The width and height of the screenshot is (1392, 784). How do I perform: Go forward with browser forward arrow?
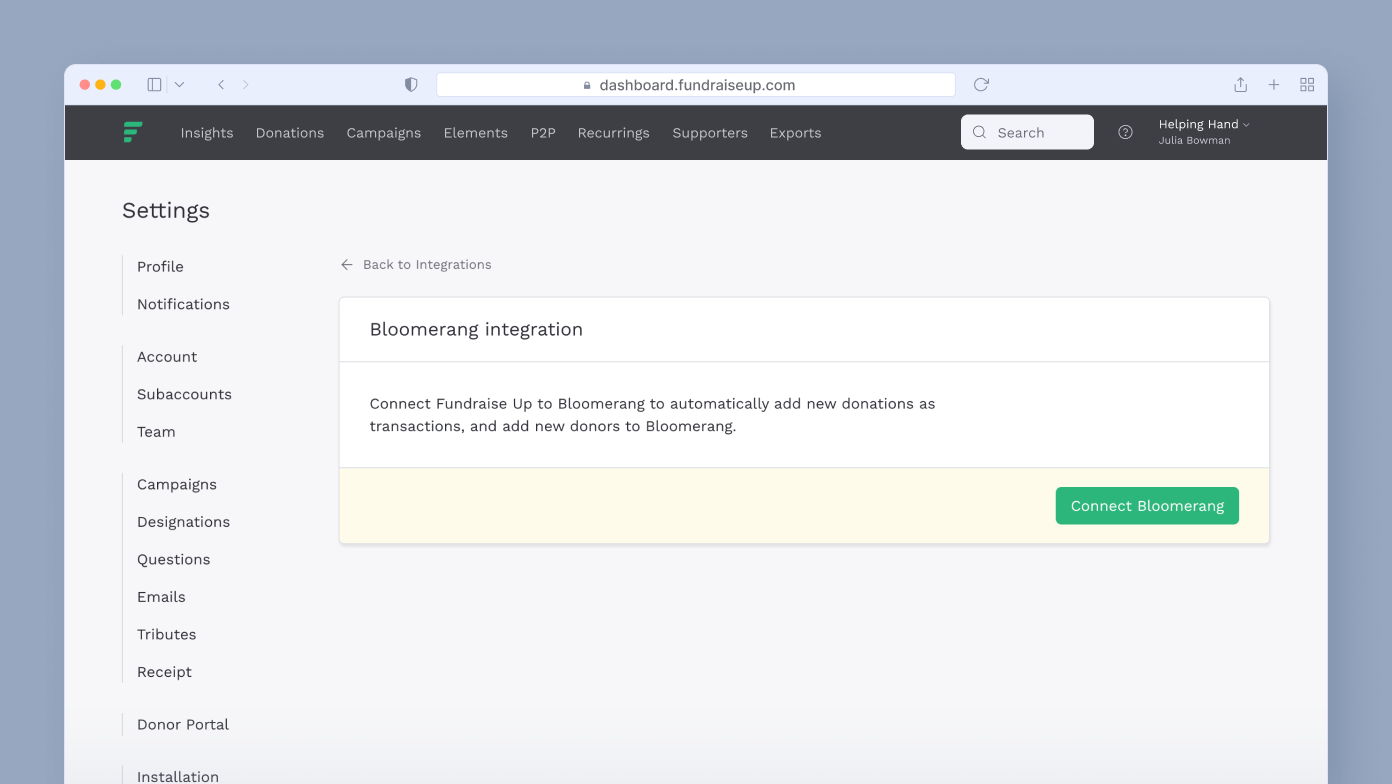click(246, 85)
